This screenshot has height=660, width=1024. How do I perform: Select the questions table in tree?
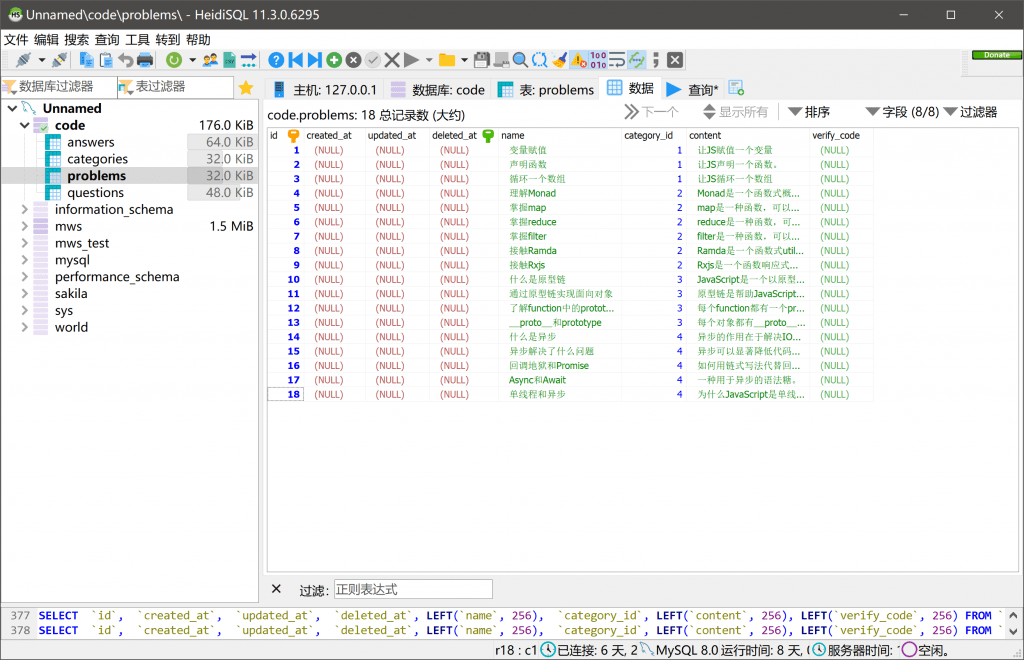click(x=95, y=192)
